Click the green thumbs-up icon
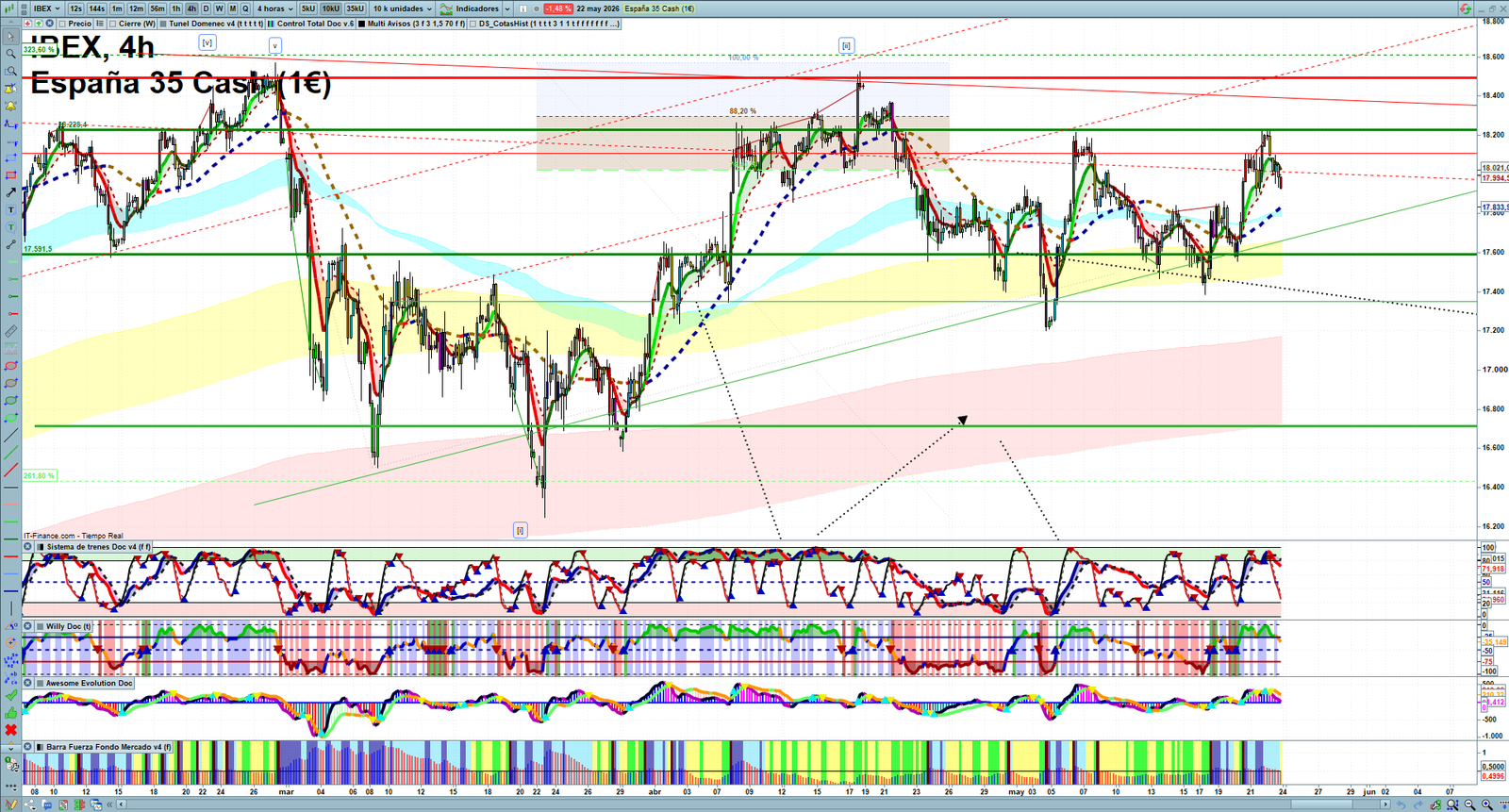Image resolution: width=1509 pixels, height=812 pixels. tap(10, 713)
